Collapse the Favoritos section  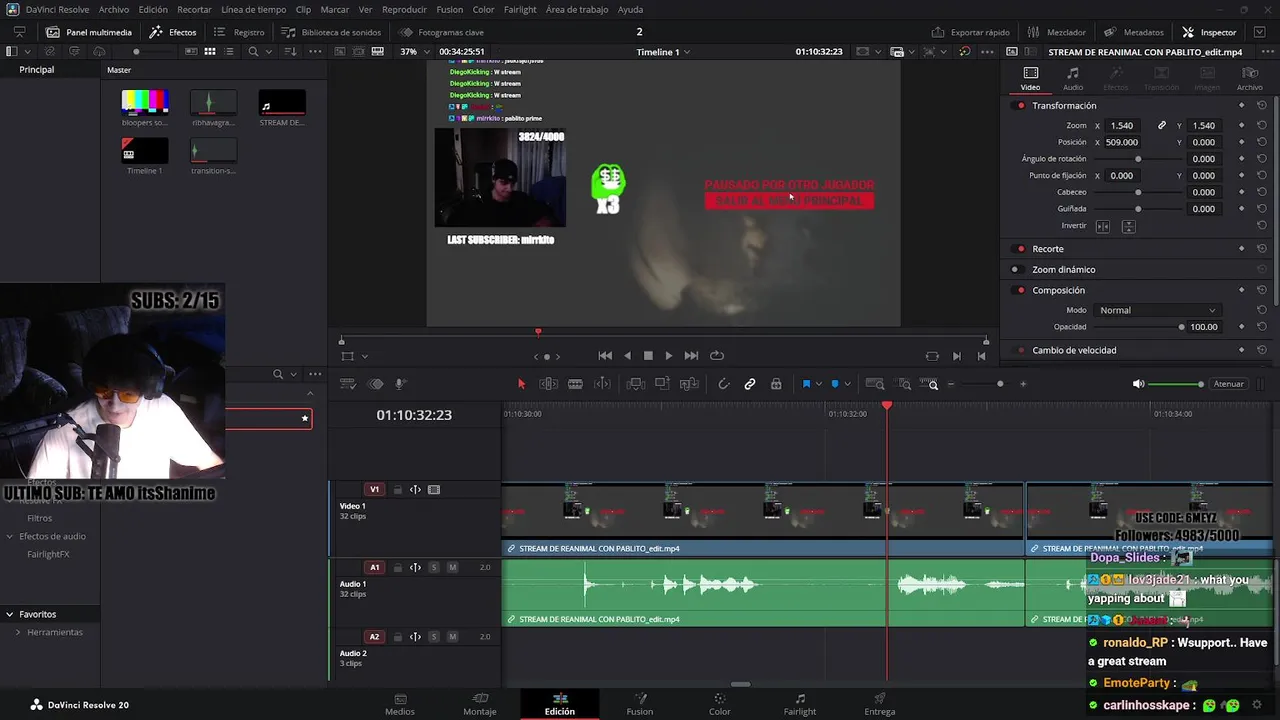(9, 614)
